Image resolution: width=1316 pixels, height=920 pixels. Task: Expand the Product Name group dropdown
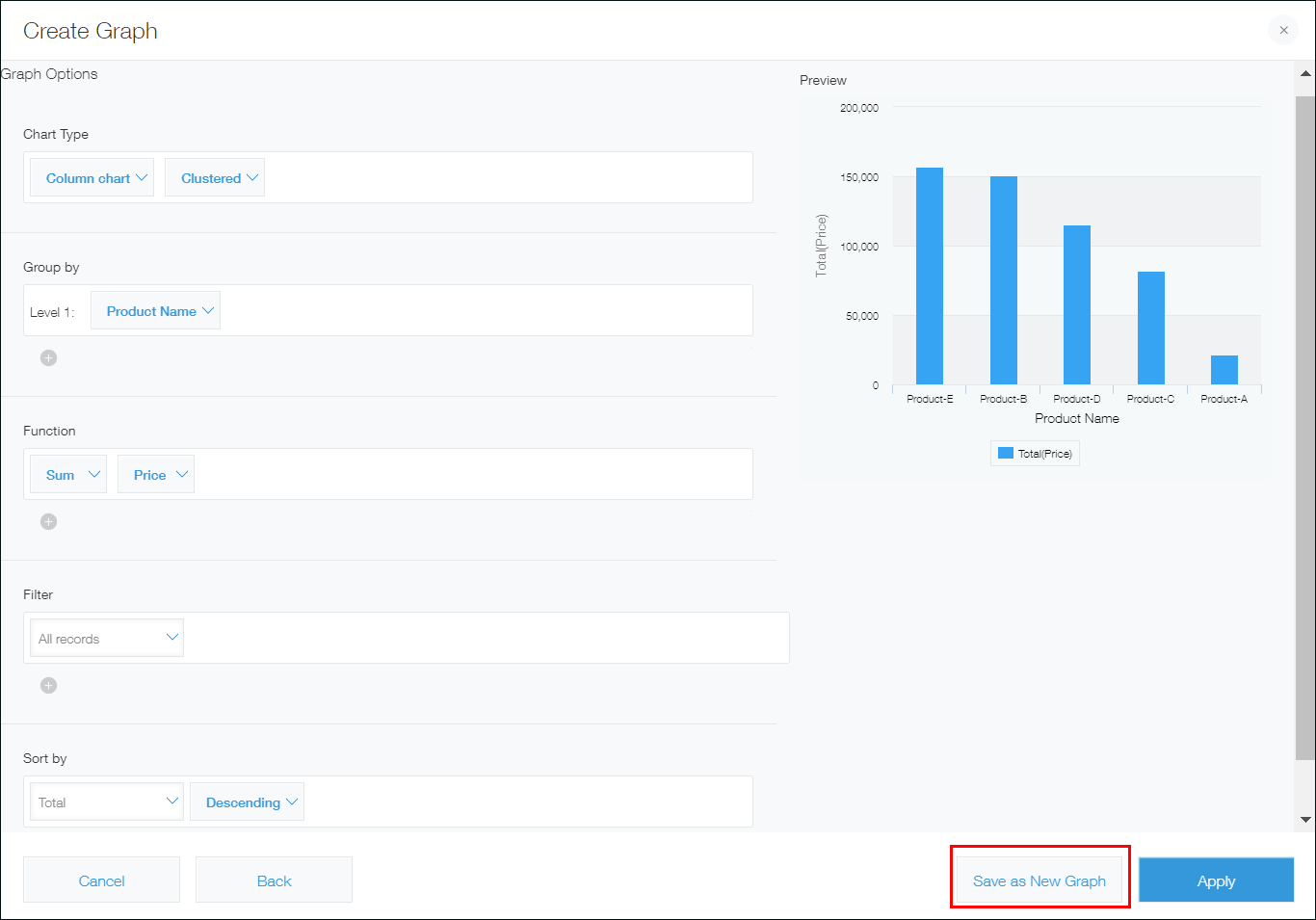[x=155, y=311]
